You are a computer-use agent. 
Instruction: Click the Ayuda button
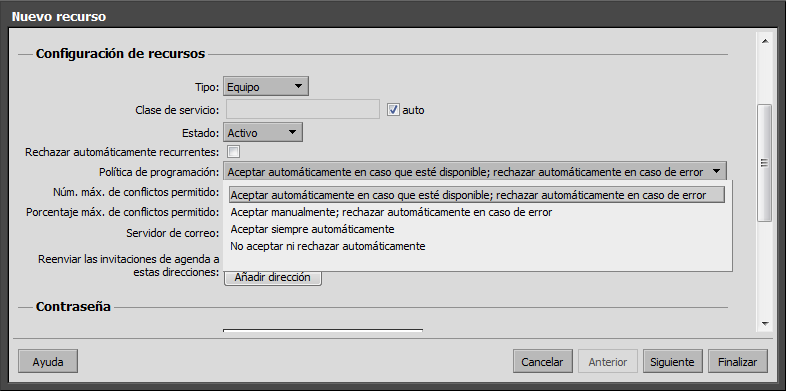tap(48, 361)
